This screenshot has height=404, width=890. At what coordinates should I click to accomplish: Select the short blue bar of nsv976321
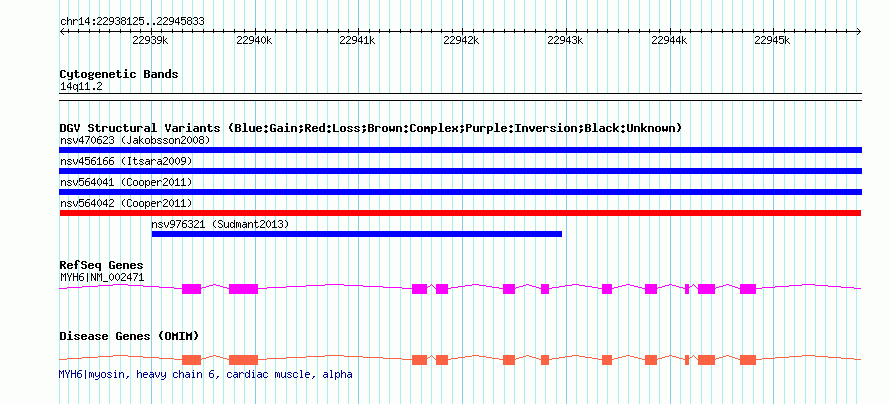[x=356, y=234]
